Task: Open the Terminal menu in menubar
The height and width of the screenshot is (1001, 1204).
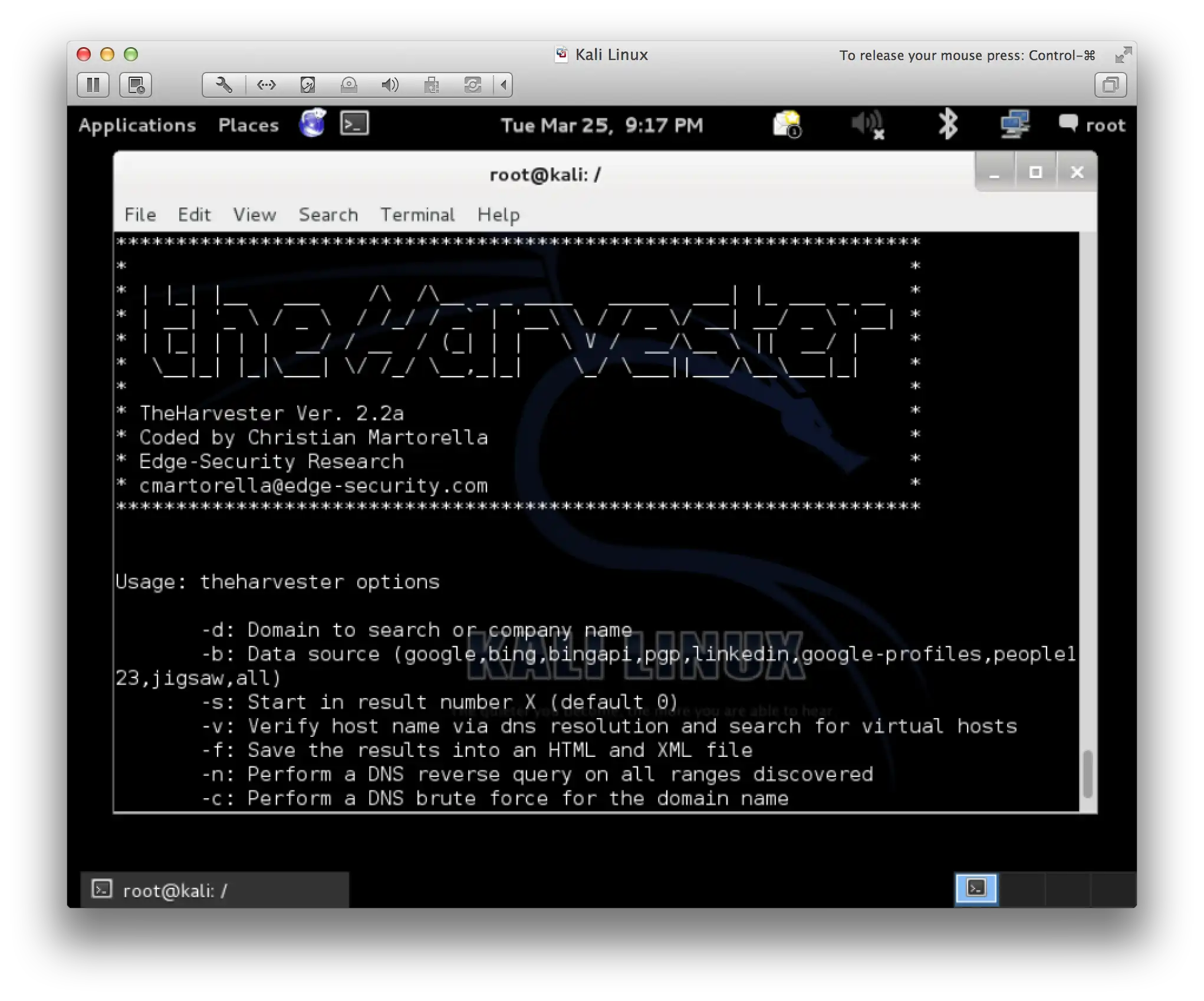Action: pyautogui.click(x=417, y=215)
